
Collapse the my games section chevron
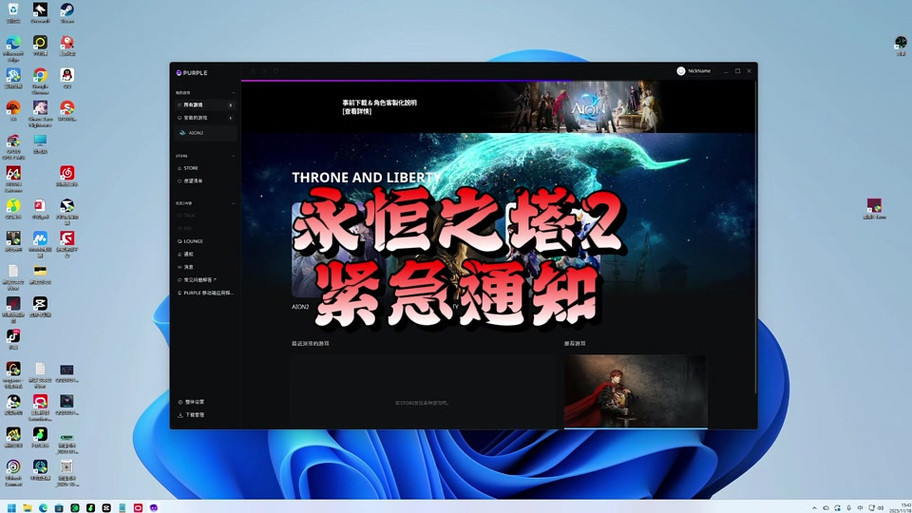234,92
